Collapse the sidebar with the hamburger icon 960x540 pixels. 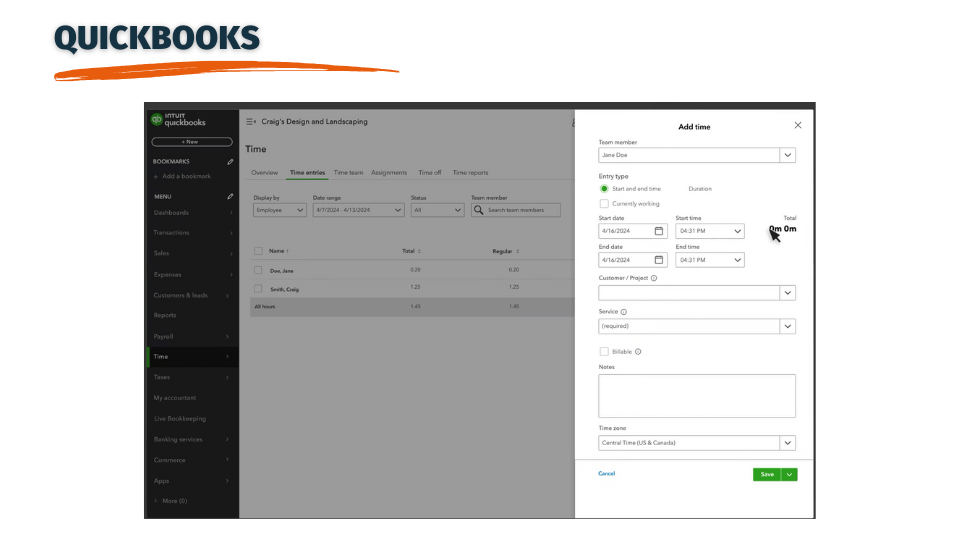click(x=251, y=122)
